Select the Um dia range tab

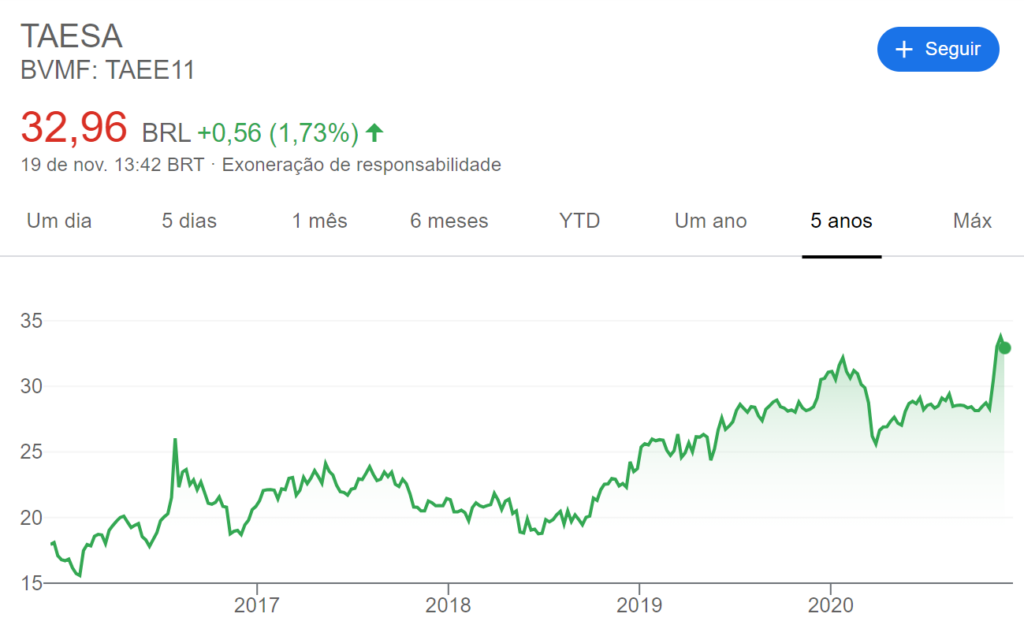click(59, 221)
